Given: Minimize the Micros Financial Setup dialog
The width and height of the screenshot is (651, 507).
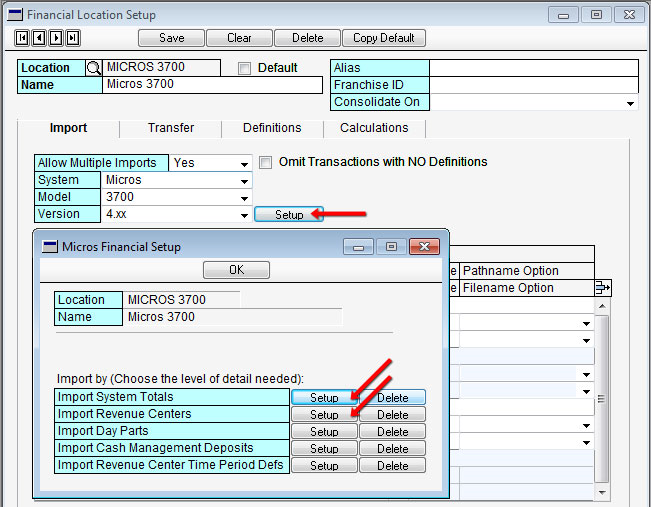Looking at the screenshot, I should pyautogui.click(x=359, y=247).
